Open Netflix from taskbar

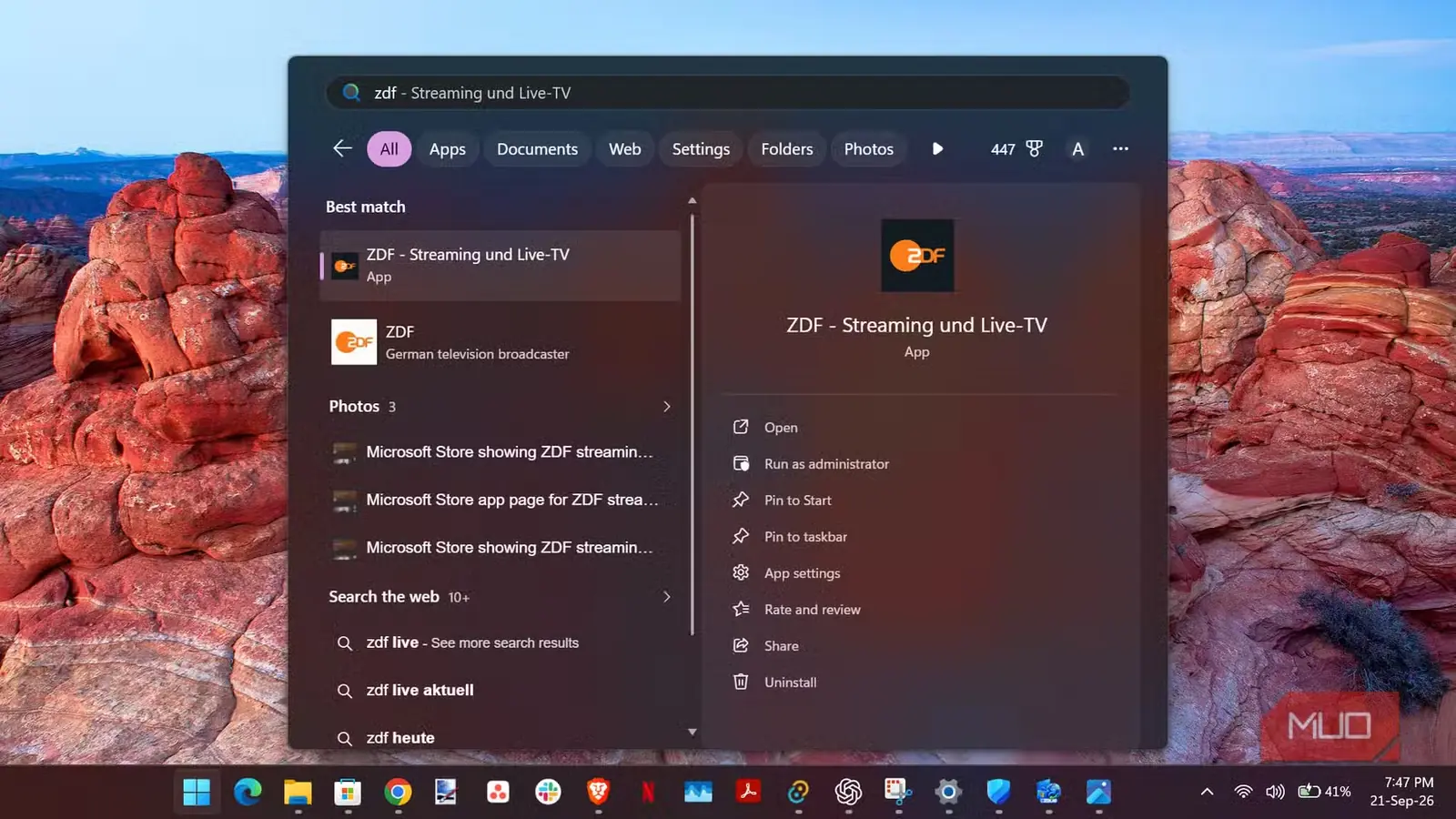pos(648,792)
